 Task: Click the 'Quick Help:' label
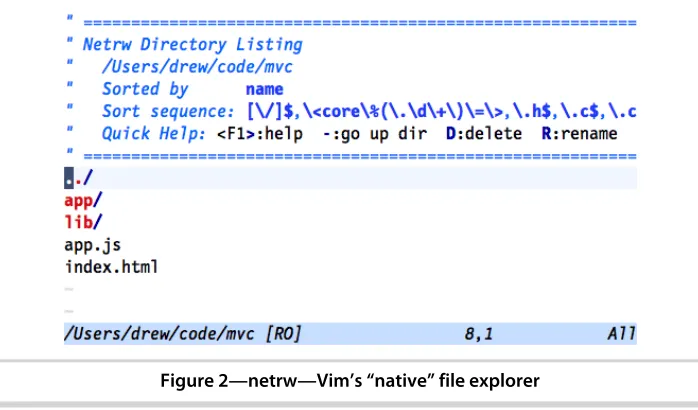[x=154, y=134]
